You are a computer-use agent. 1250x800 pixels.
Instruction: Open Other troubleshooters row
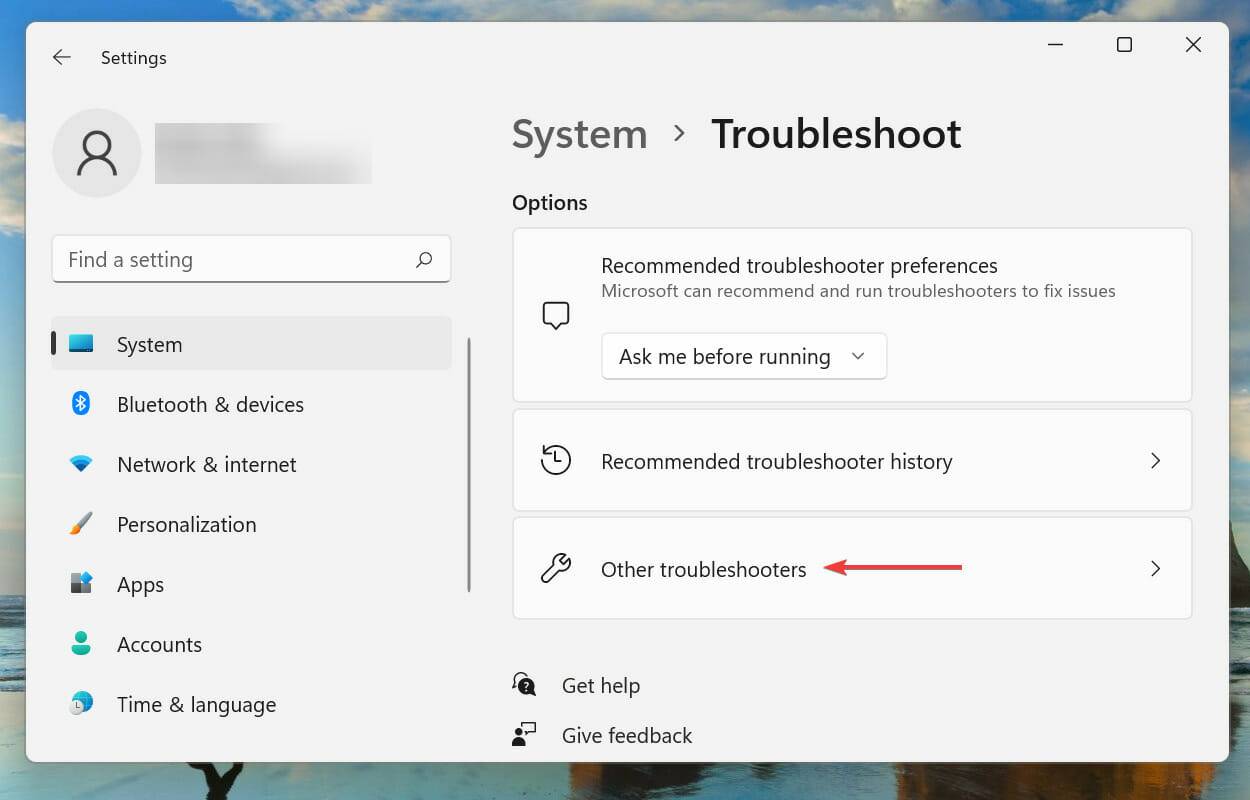pyautogui.click(x=852, y=568)
